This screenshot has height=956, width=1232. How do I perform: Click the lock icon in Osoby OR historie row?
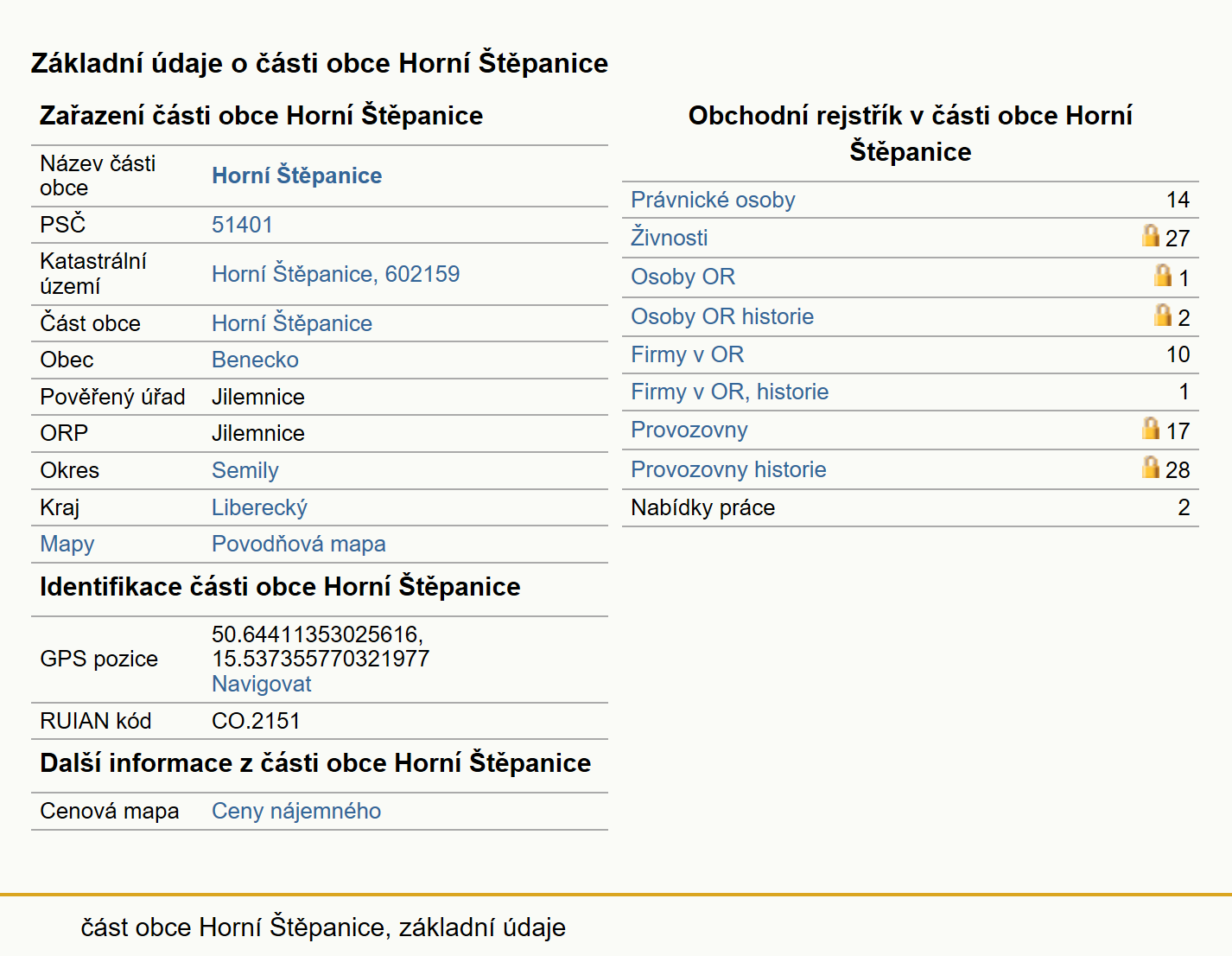pos(1163,315)
